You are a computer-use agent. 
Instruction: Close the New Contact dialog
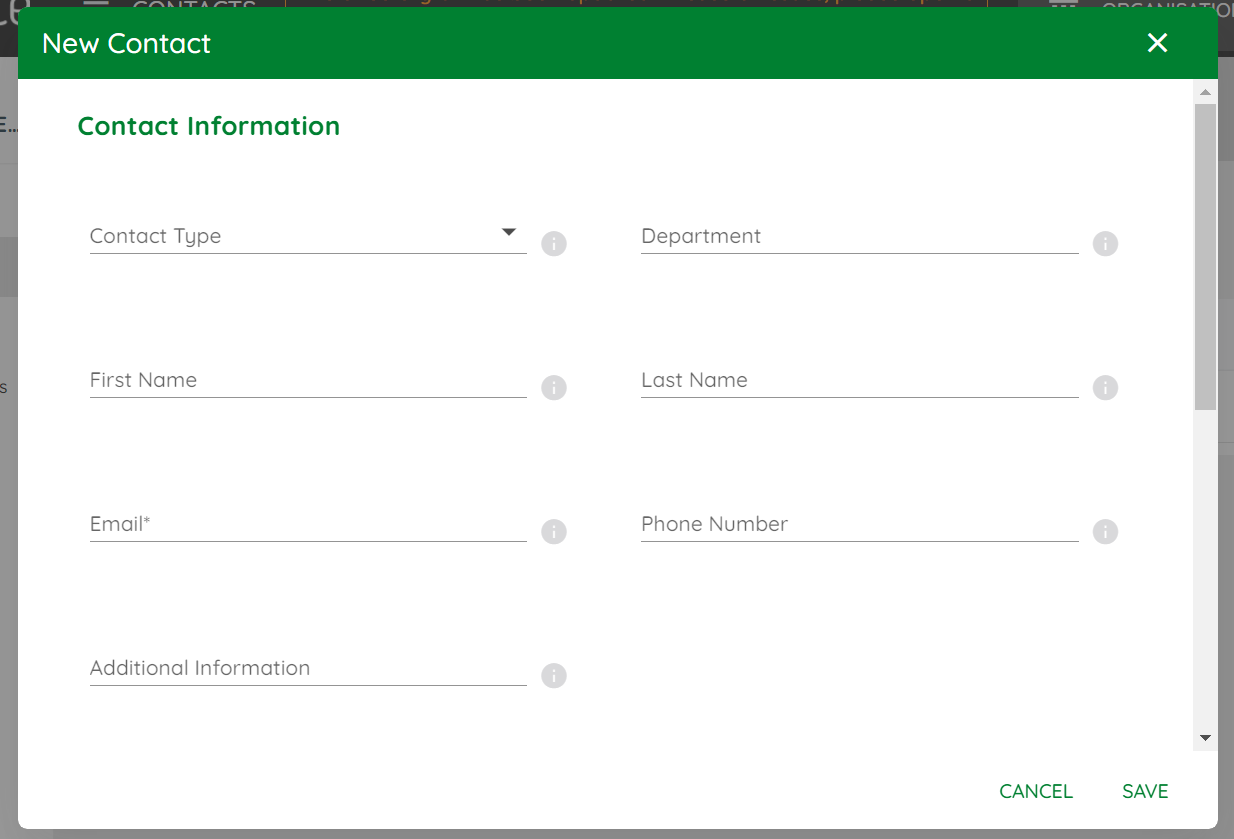pyautogui.click(x=1157, y=43)
